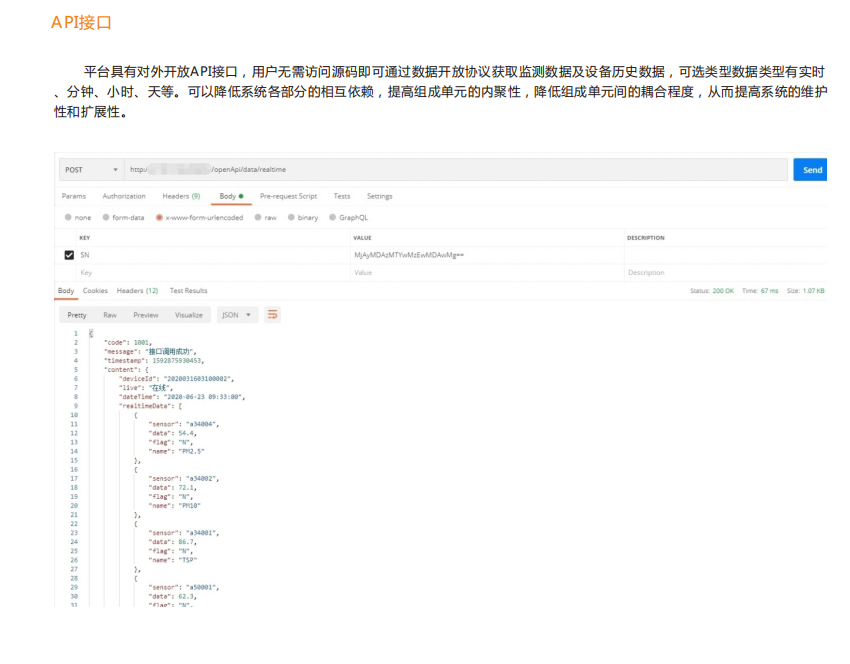
Task: Click the request URL input field
Action: [450, 170]
